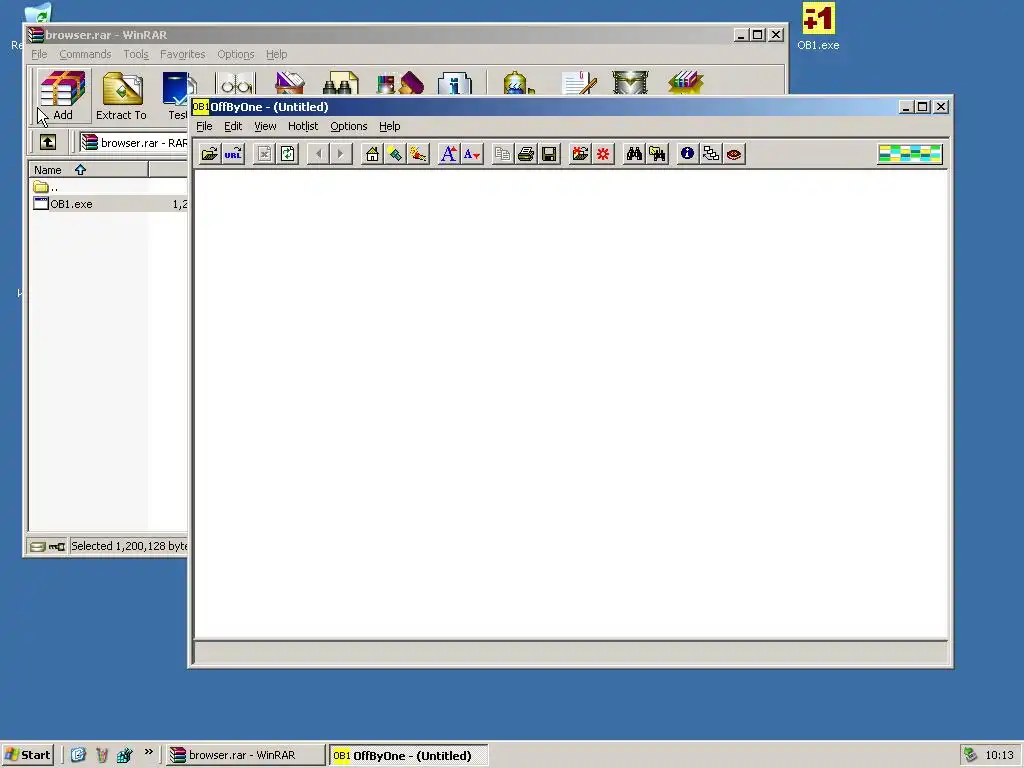Screen dimensions: 1024x768
Task: Open the File menu in OffByOne
Action: point(204,126)
